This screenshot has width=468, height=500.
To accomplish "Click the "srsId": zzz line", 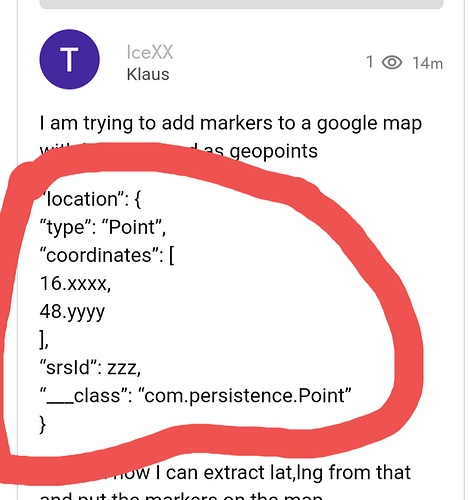I will 90,368.
